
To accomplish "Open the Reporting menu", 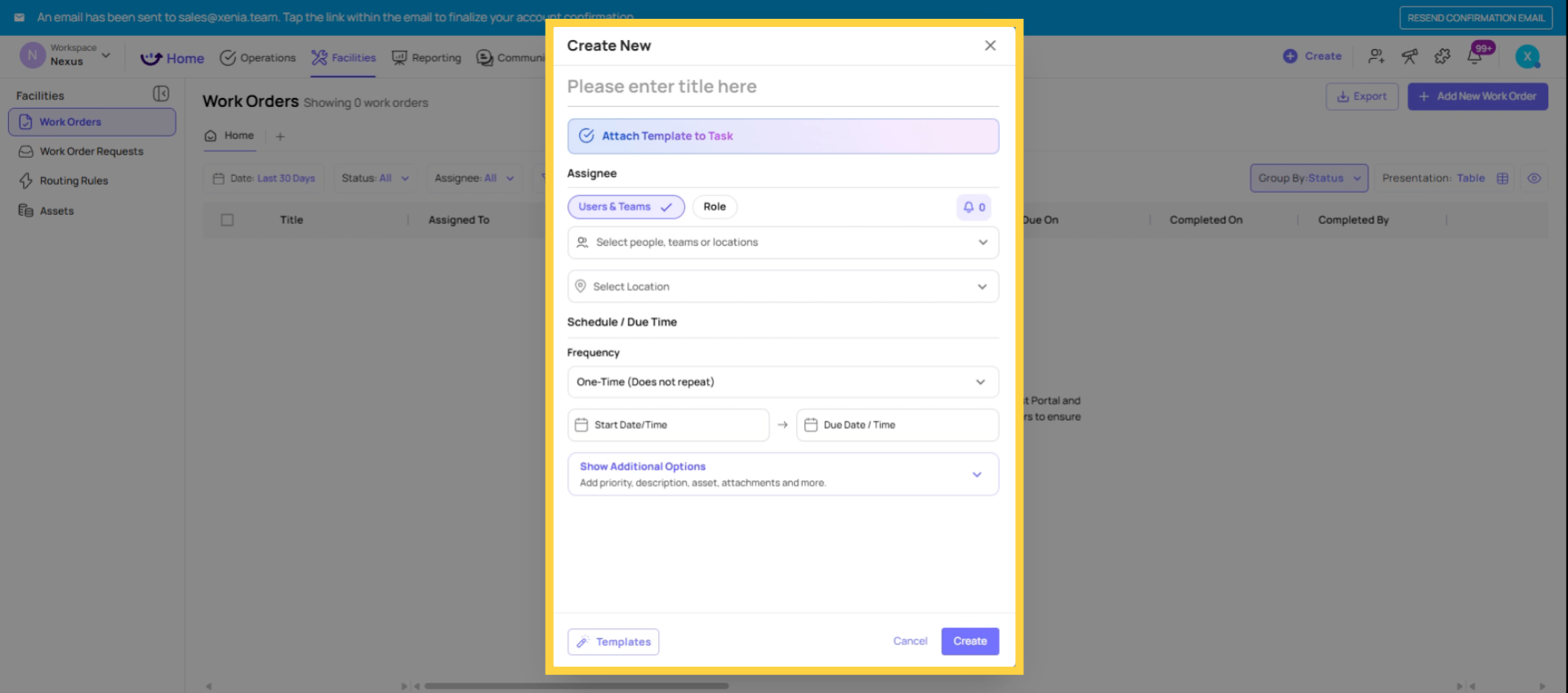I will coord(426,58).
